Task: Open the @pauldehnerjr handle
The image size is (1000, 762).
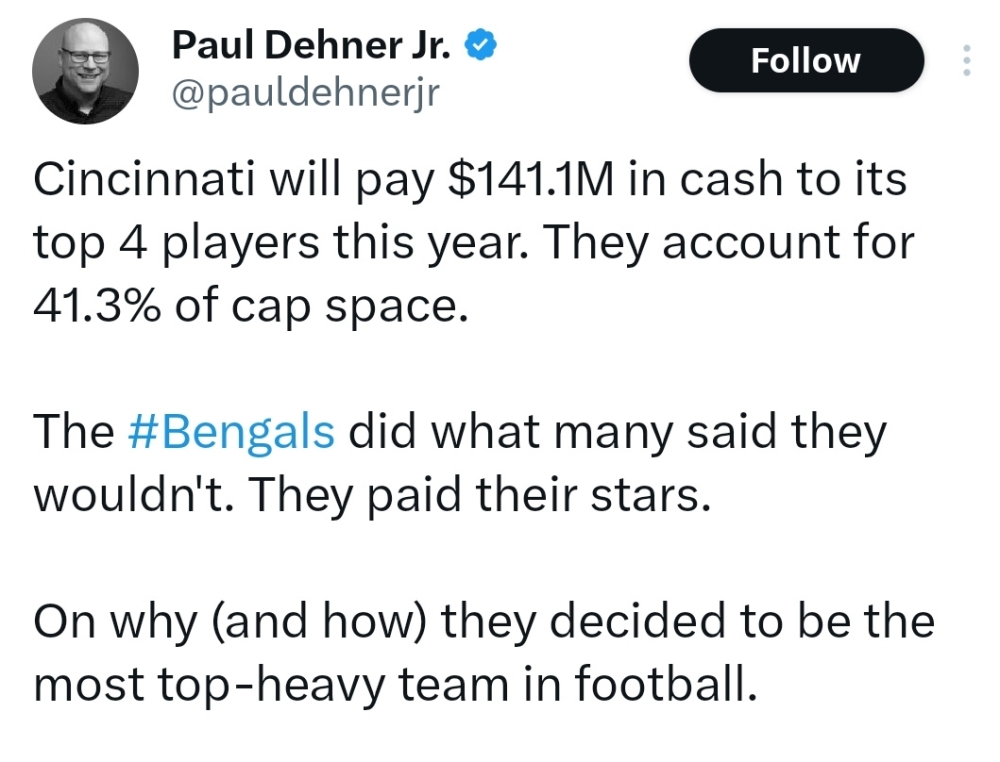Action: (305, 94)
